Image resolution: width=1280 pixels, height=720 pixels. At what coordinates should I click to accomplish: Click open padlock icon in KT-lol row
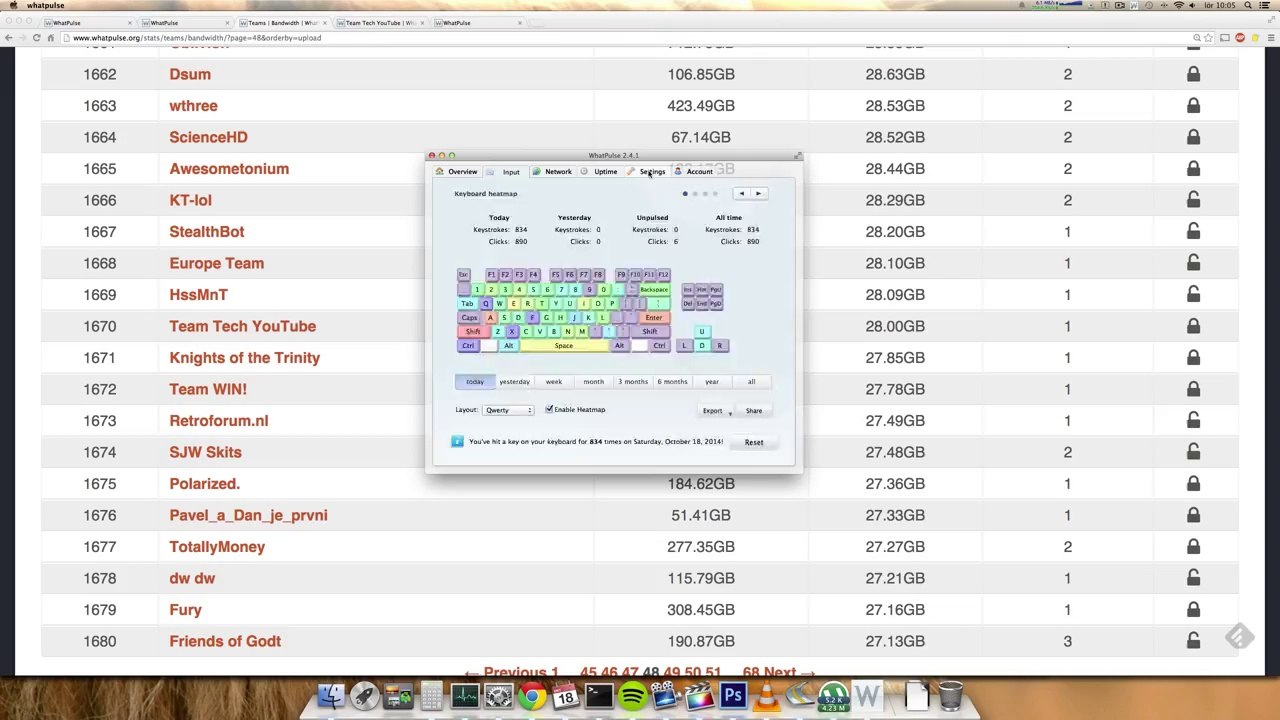point(1193,200)
